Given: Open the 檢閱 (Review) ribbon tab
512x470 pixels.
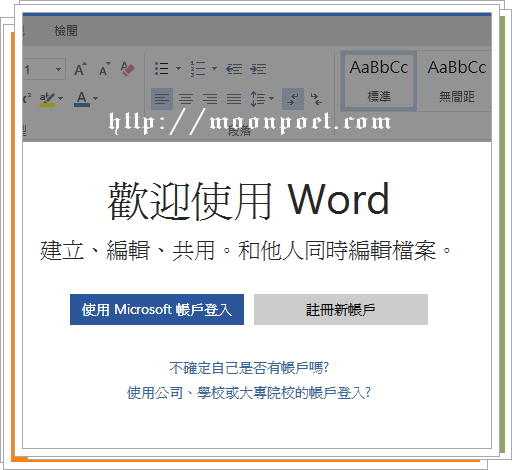Looking at the screenshot, I should coord(66,31).
